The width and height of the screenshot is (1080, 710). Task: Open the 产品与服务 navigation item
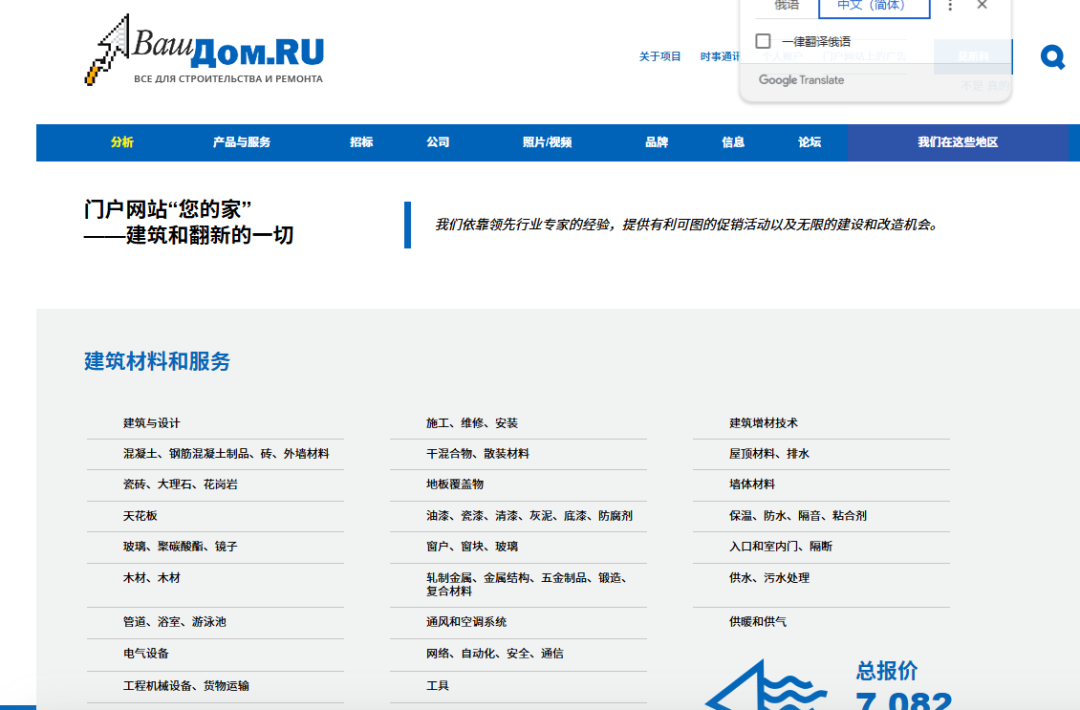242,143
